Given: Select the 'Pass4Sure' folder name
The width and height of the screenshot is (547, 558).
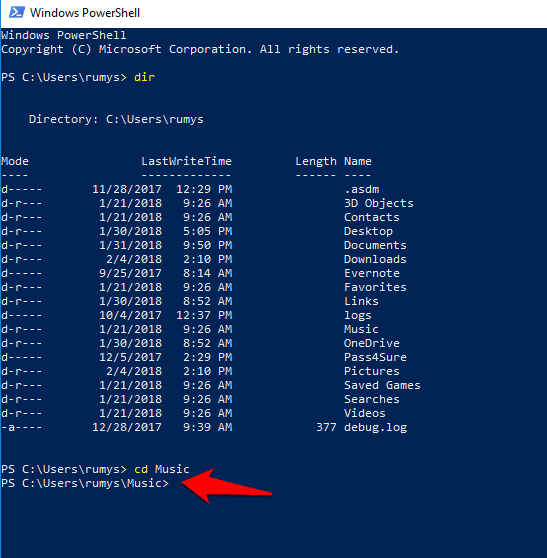Looking at the screenshot, I should (x=375, y=357).
